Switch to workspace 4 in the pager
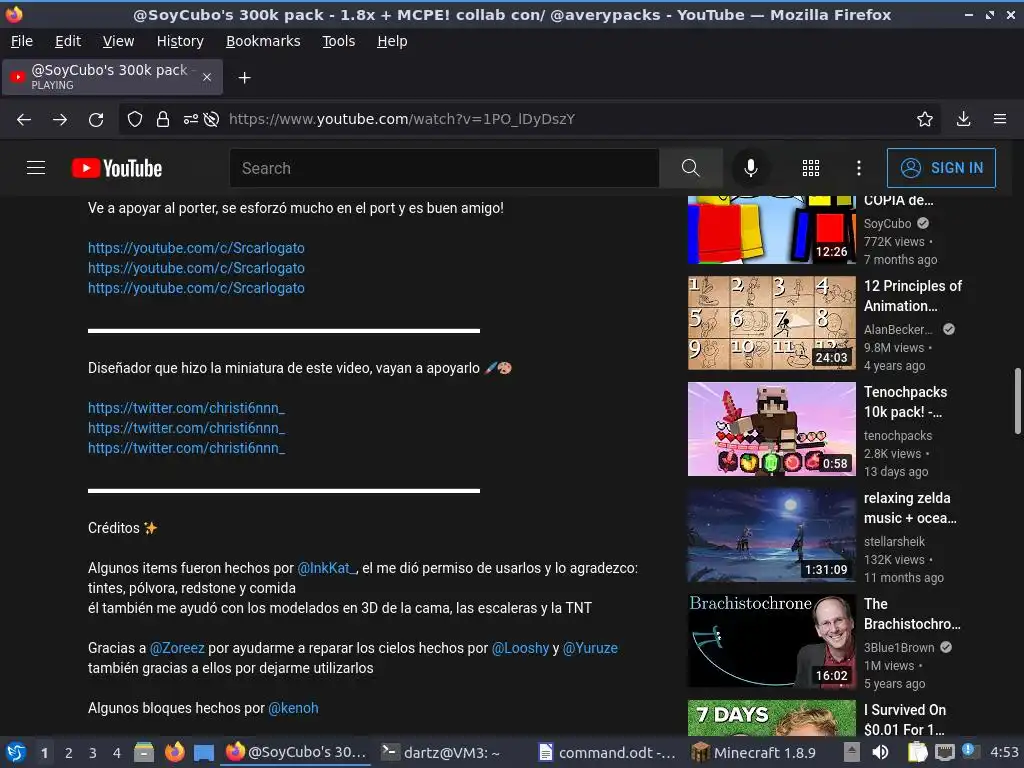1024x768 pixels. tap(117, 753)
